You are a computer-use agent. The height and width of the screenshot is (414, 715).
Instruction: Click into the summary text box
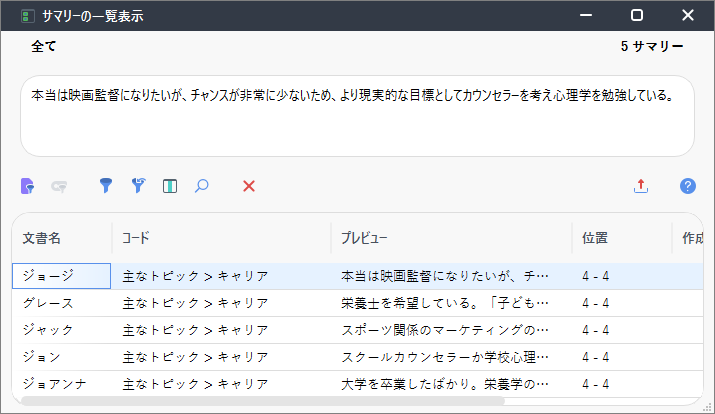[358, 116]
